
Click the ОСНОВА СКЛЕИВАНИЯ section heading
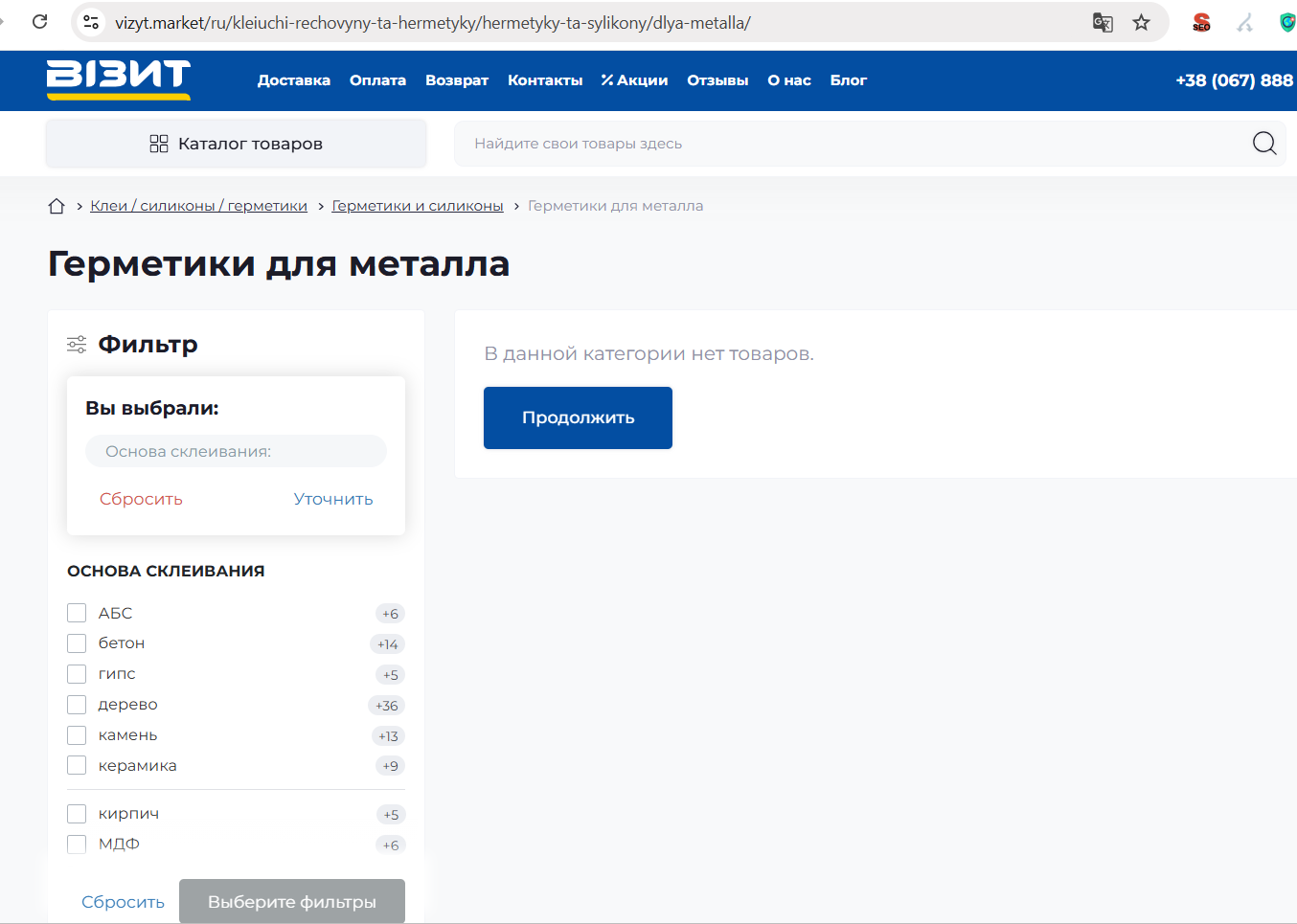[x=166, y=571]
